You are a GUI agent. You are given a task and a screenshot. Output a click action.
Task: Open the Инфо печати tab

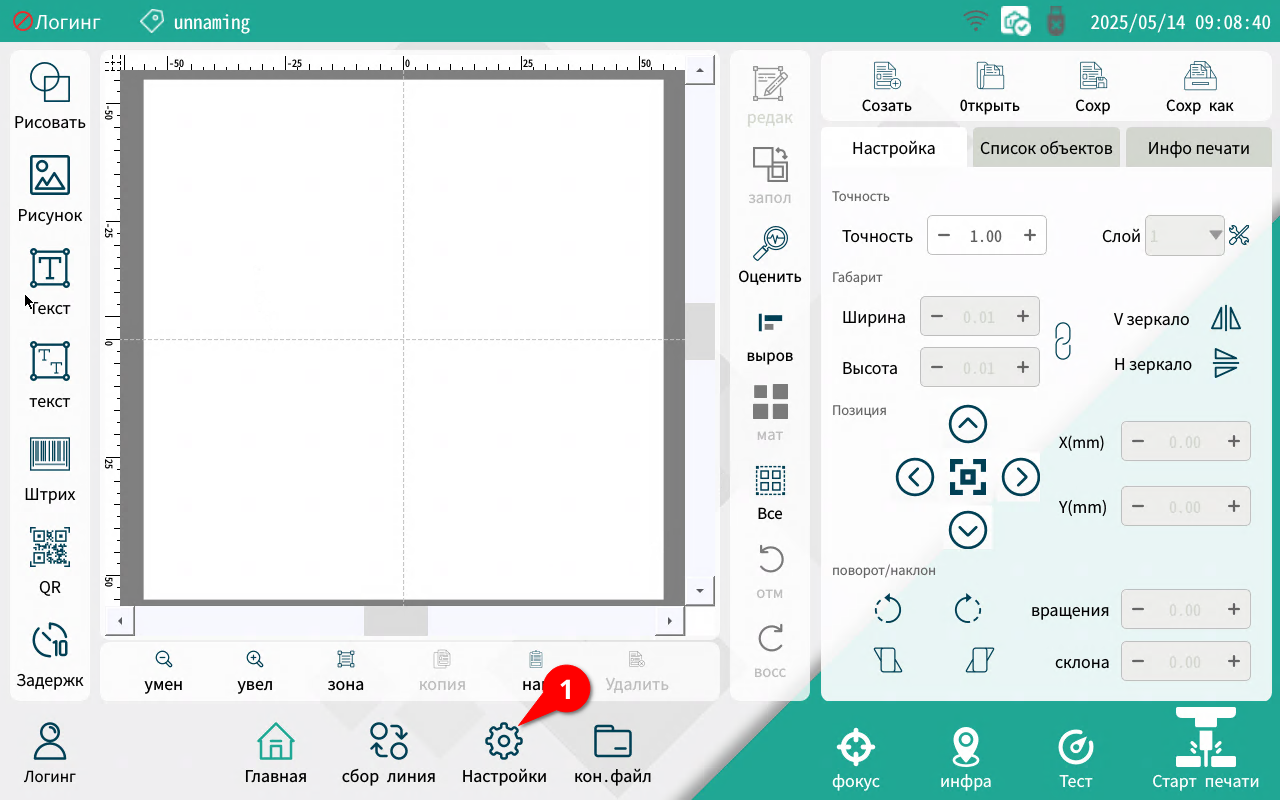click(1198, 148)
